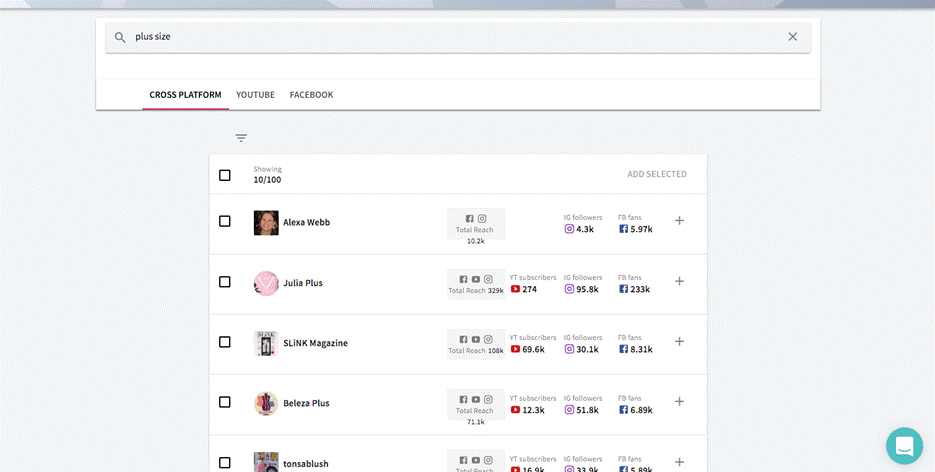Open the filter options icon
Image resolution: width=935 pixels, height=472 pixels.
click(x=241, y=138)
